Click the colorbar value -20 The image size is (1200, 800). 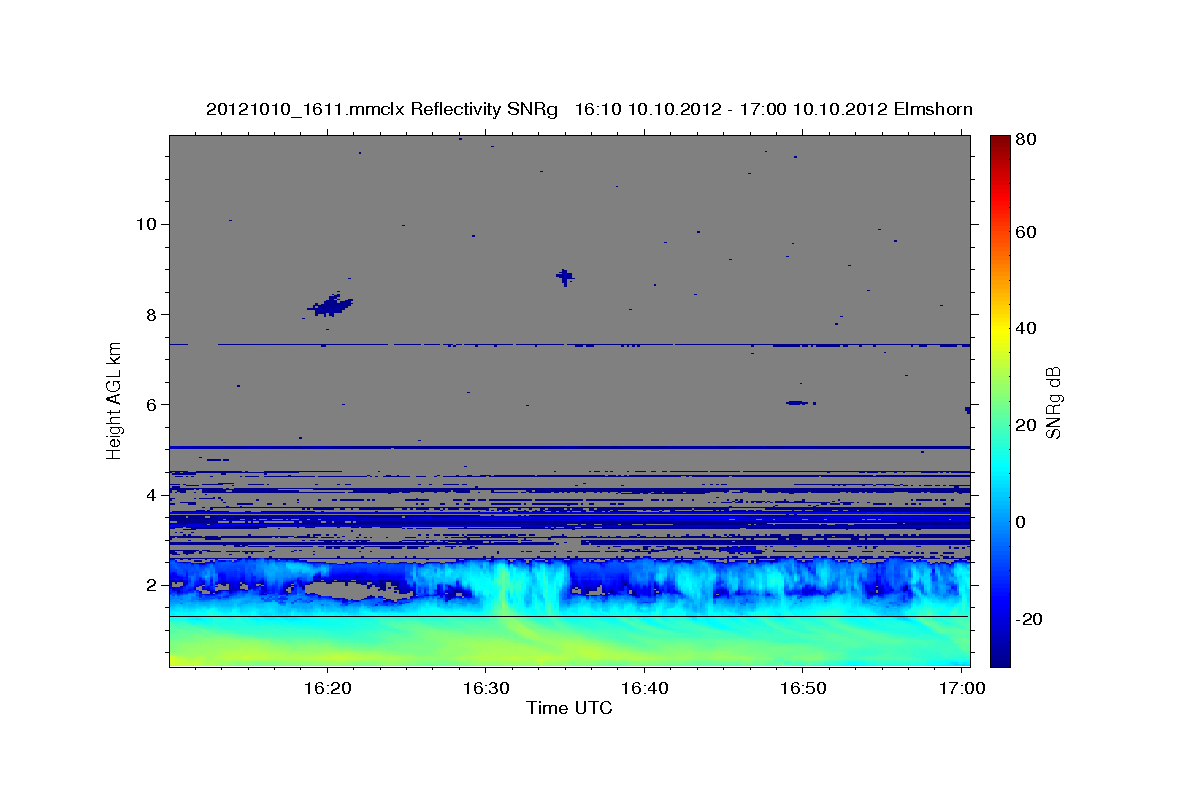tap(1028, 619)
